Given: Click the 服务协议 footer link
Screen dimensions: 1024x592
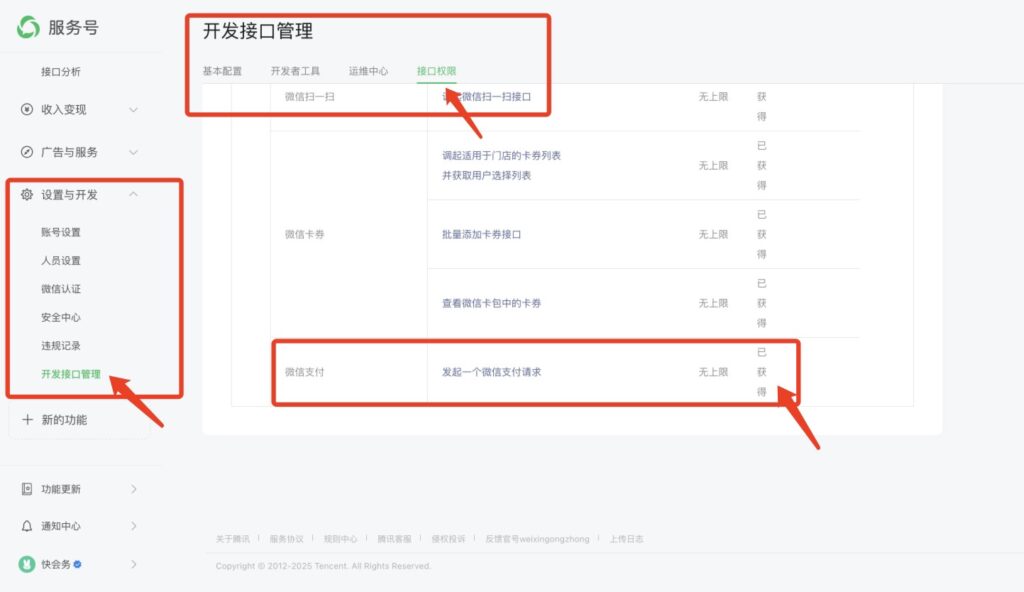Looking at the screenshot, I should coord(287,539).
